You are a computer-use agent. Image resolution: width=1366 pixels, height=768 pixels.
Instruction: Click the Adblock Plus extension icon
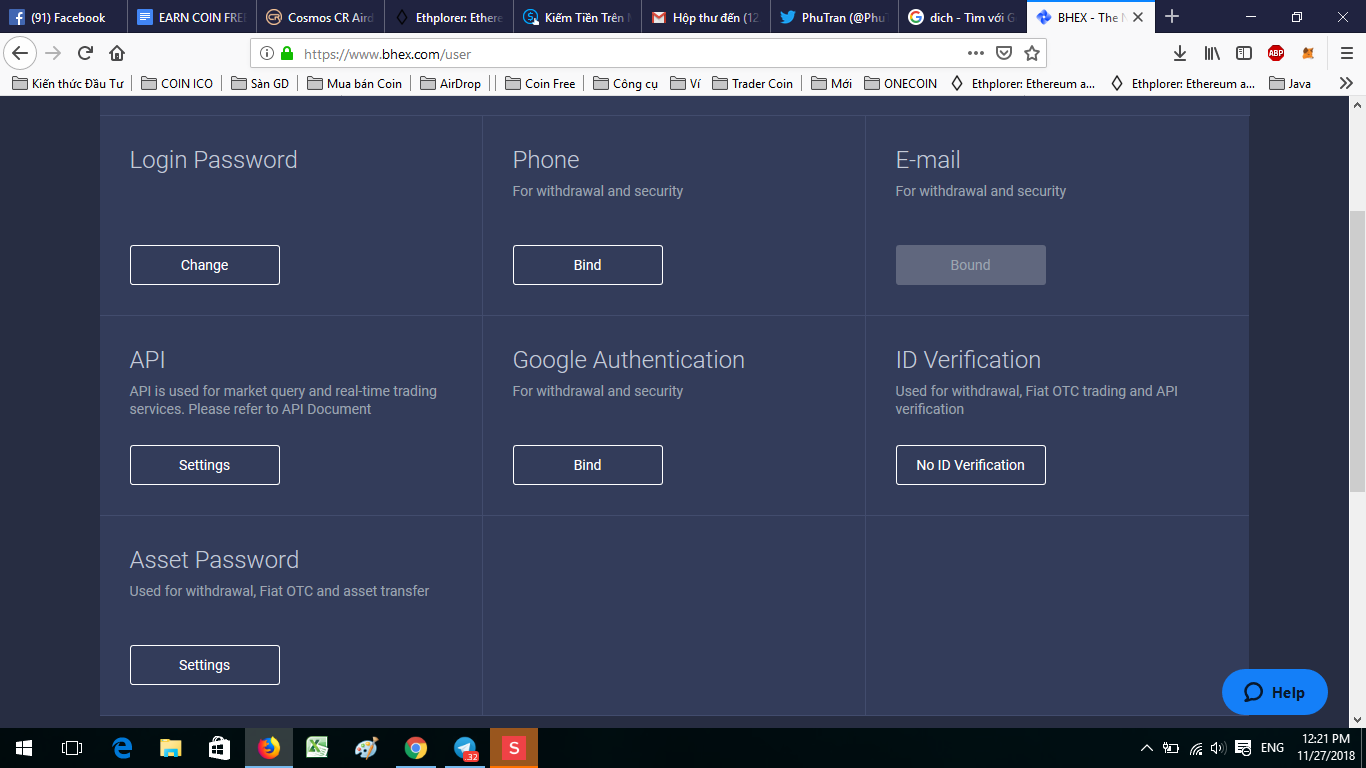[x=1276, y=53]
